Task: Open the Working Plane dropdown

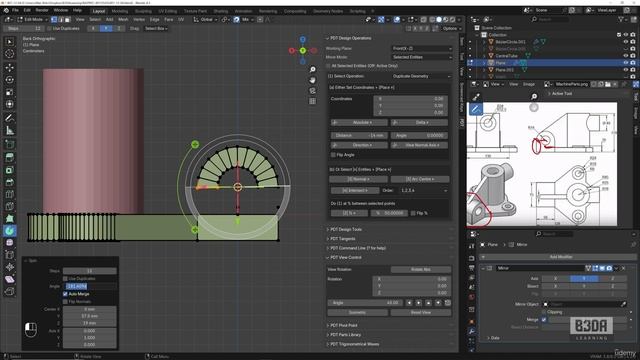Action: point(422,48)
